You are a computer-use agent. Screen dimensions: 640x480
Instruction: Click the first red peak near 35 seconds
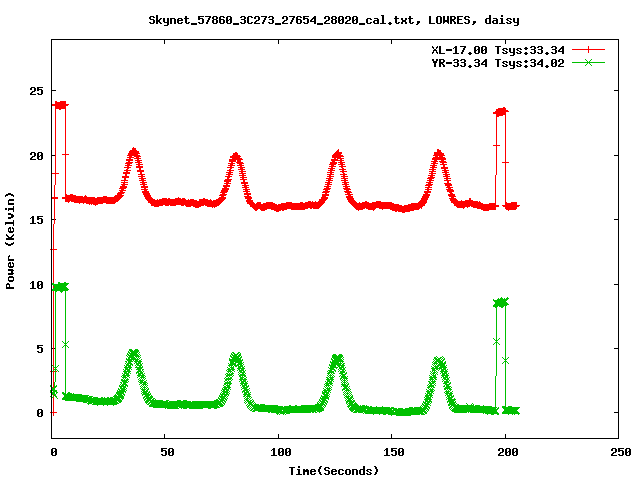(x=133, y=153)
